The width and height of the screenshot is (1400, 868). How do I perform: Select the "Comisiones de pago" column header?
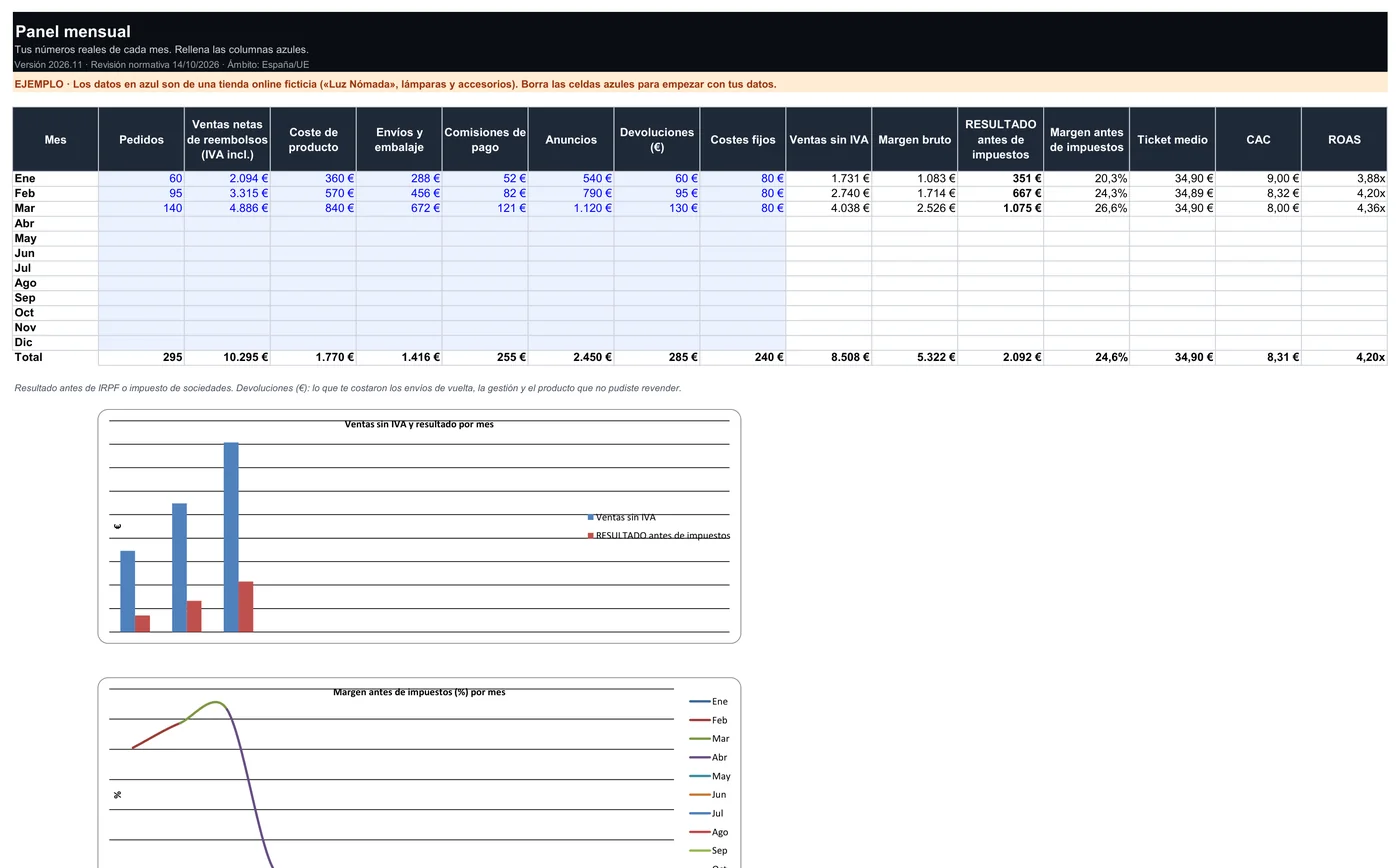[x=485, y=140]
